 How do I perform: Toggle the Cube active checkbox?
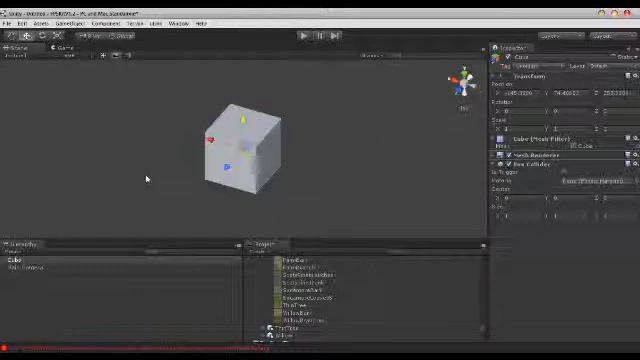click(508, 57)
